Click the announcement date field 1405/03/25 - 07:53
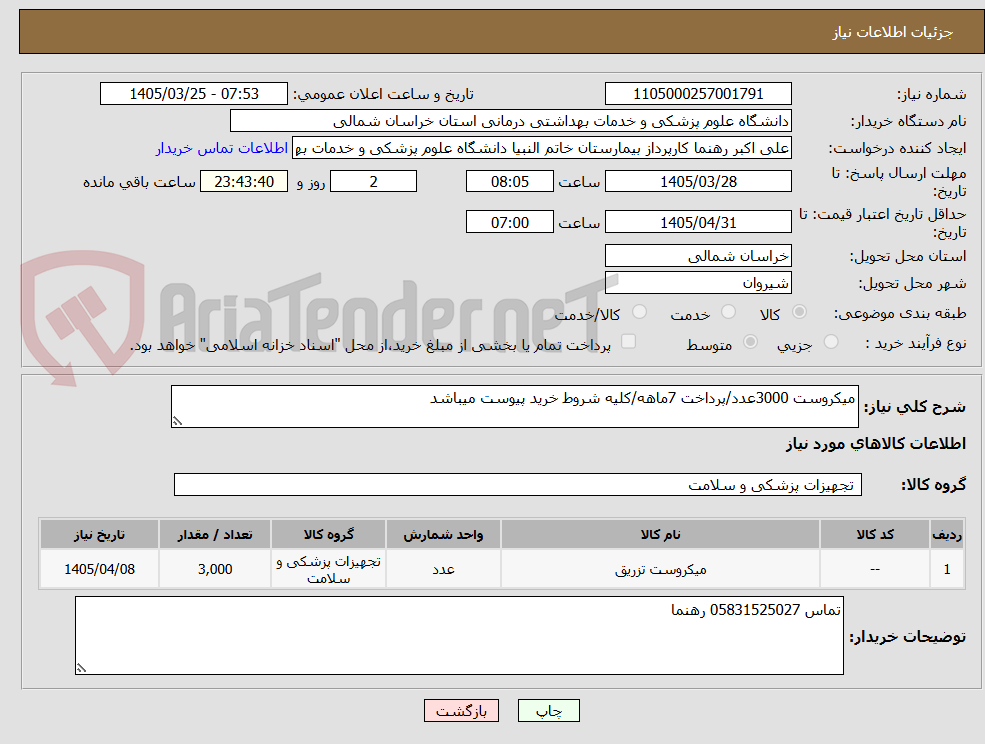 pos(193,94)
